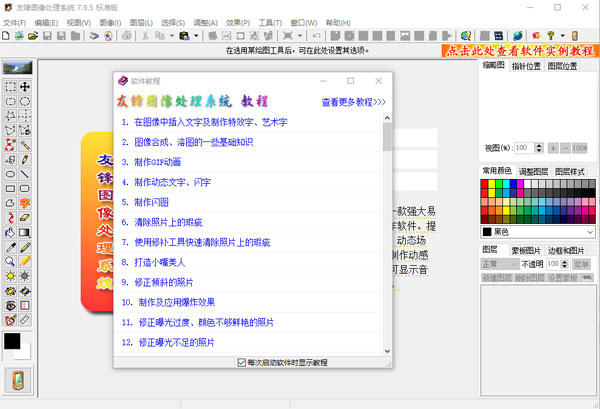Click the open folder toolbar icon
600x409 pixels.
(33, 36)
